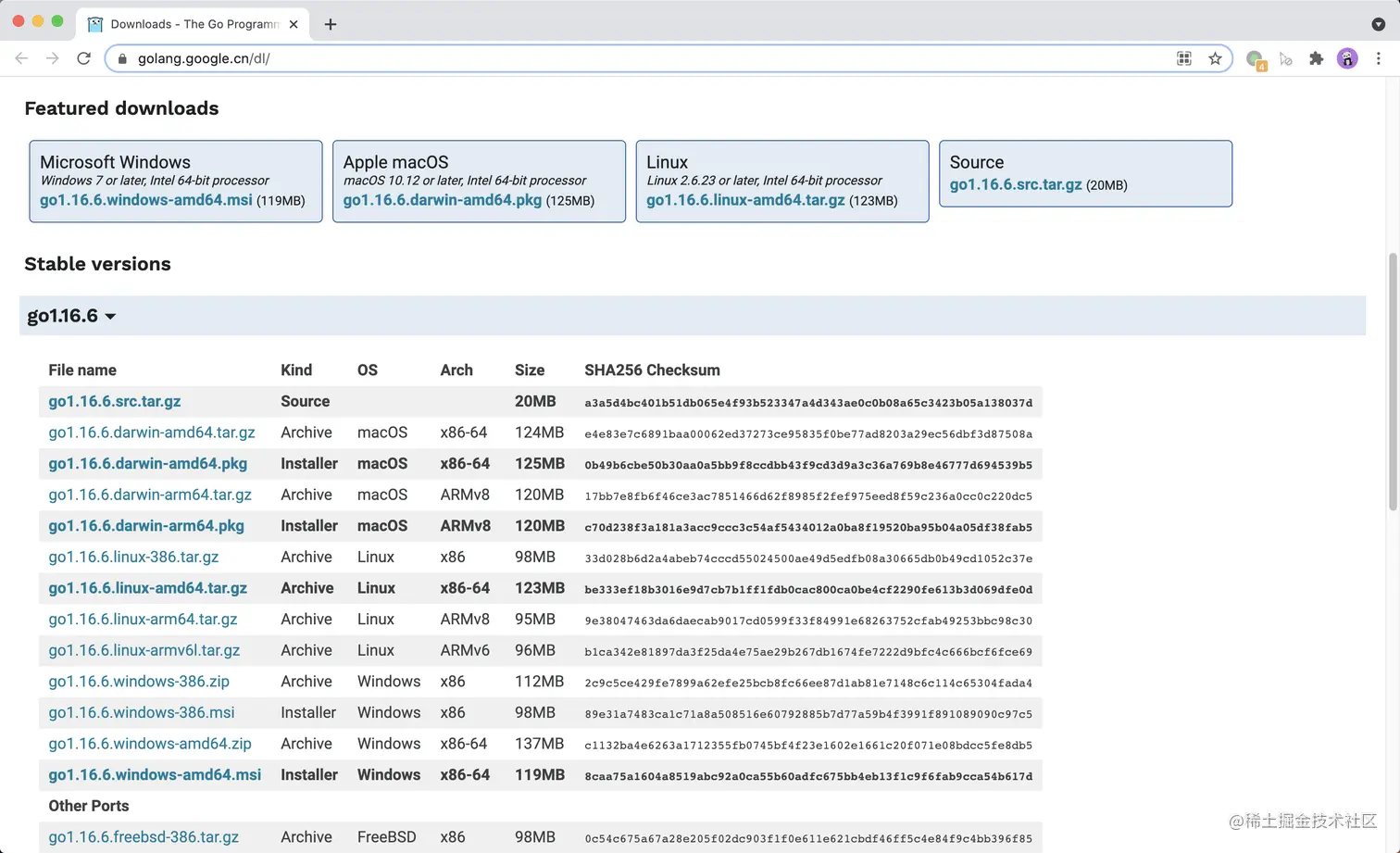
Task: Click the page vertical scrollbar thumb
Action: (1393, 382)
